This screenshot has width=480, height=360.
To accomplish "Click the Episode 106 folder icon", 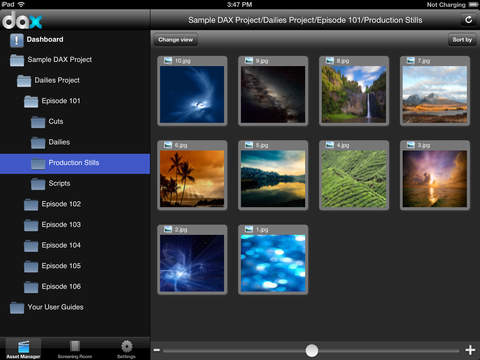I will [x=31, y=287].
